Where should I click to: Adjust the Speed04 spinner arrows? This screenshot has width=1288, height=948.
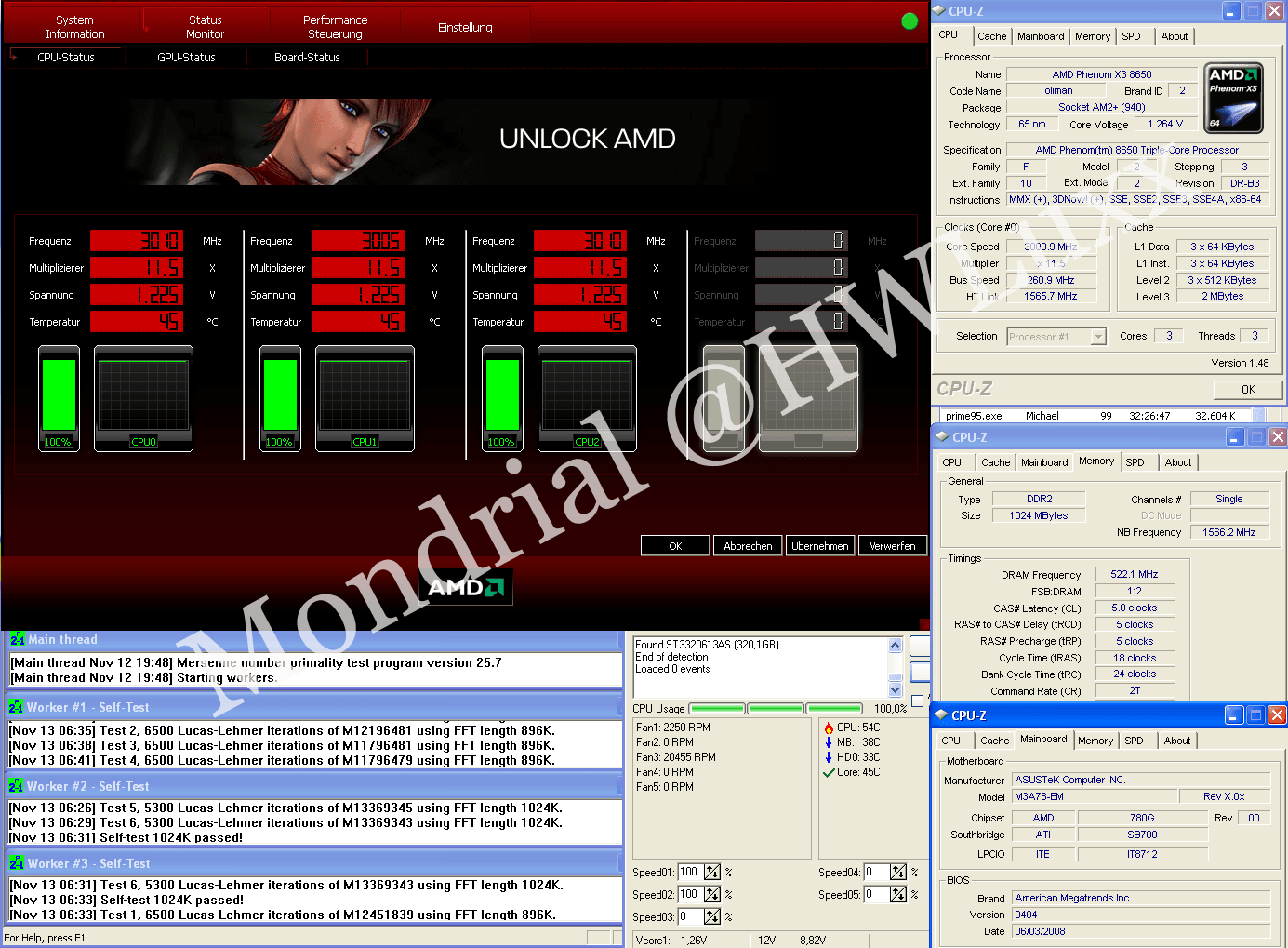click(898, 872)
